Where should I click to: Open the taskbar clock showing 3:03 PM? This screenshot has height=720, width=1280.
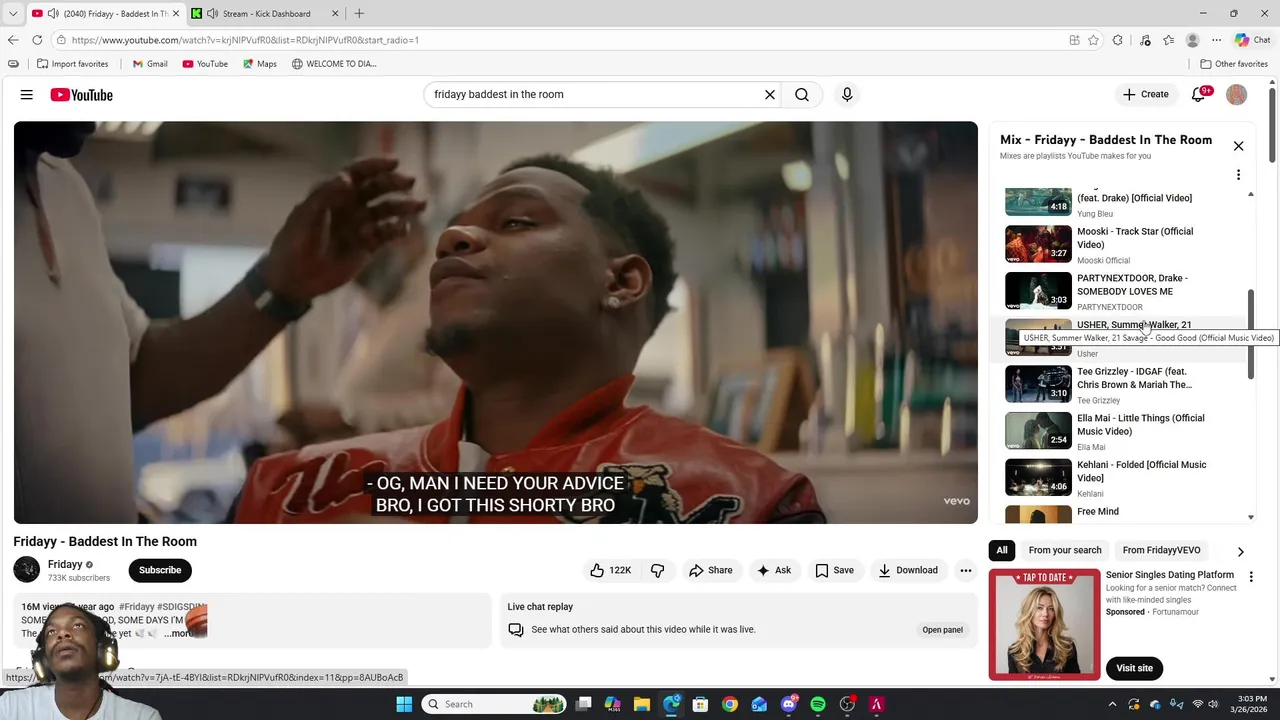[1252, 704]
